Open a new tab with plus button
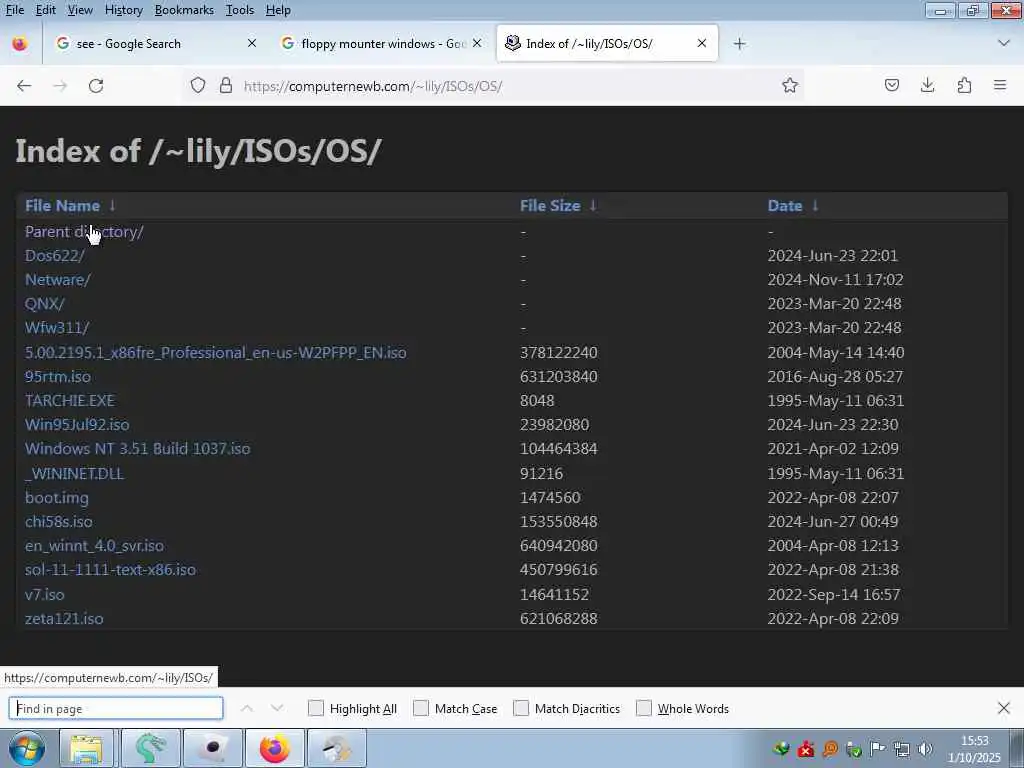The image size is (1024, 768). pyautogui.click(x=739, y=44)
